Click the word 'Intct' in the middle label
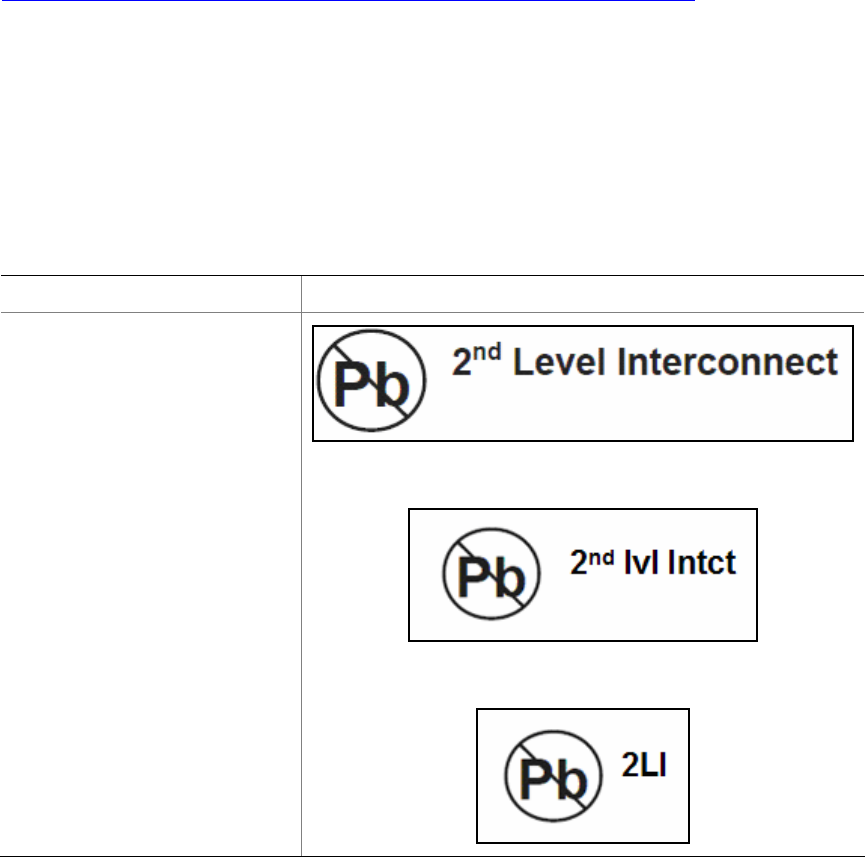The image size is (865, 857). tap(702, 563)
